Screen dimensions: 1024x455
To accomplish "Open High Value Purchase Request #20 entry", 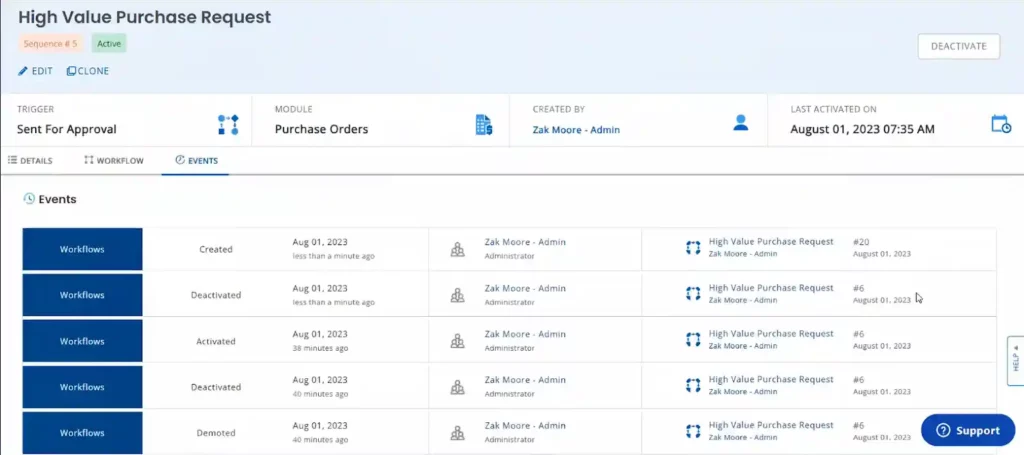I will [770, 242].
